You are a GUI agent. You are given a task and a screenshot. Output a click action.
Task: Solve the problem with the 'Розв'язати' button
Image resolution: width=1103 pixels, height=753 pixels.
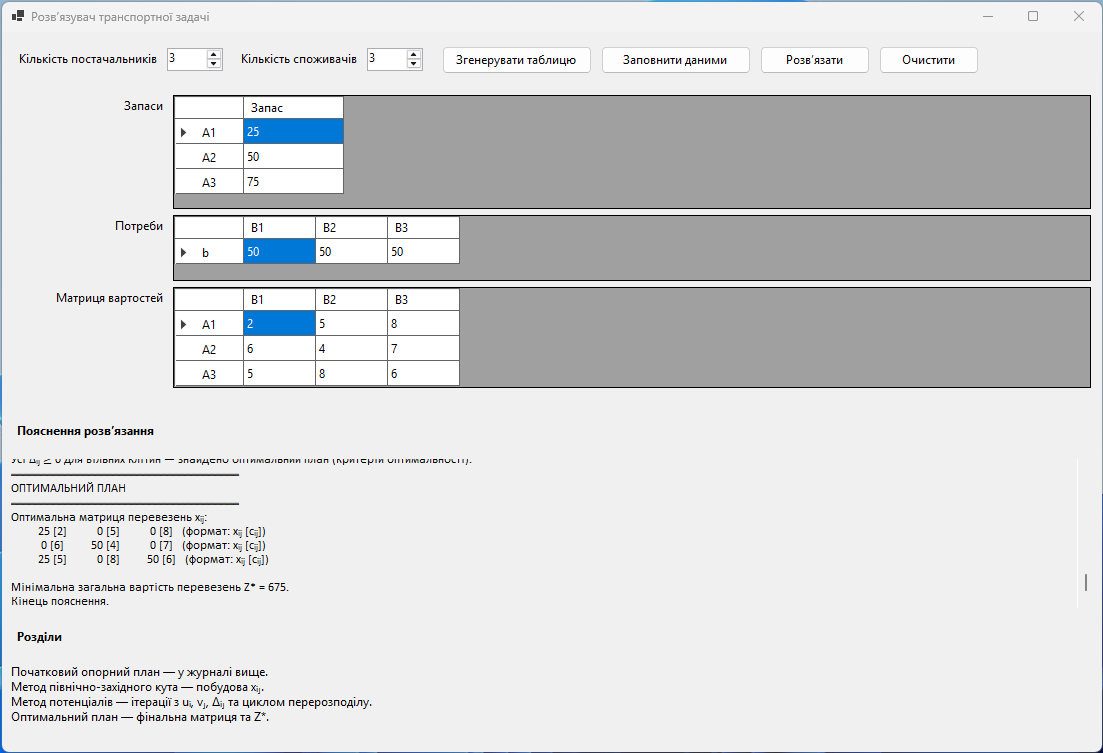(x=815, y=60)
